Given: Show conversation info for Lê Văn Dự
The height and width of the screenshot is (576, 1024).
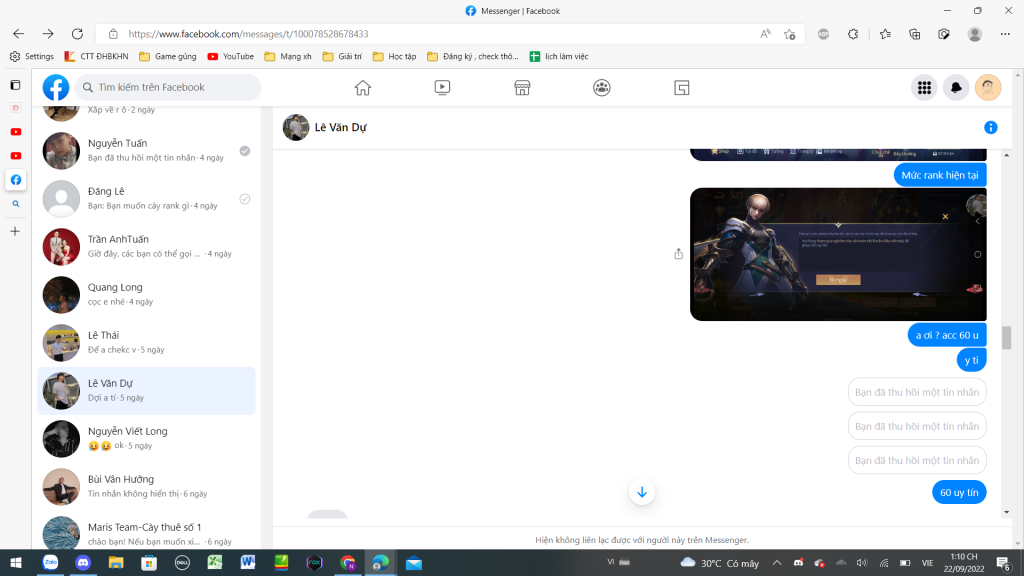Looking at the screenshot, I should point(990,128).
